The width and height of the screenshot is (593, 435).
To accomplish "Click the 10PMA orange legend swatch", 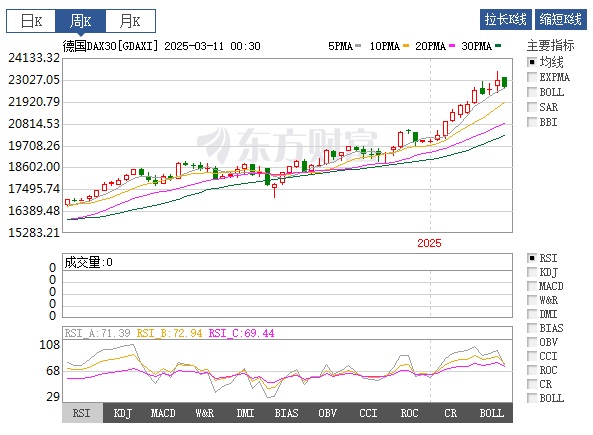I will tap(406, 46).
